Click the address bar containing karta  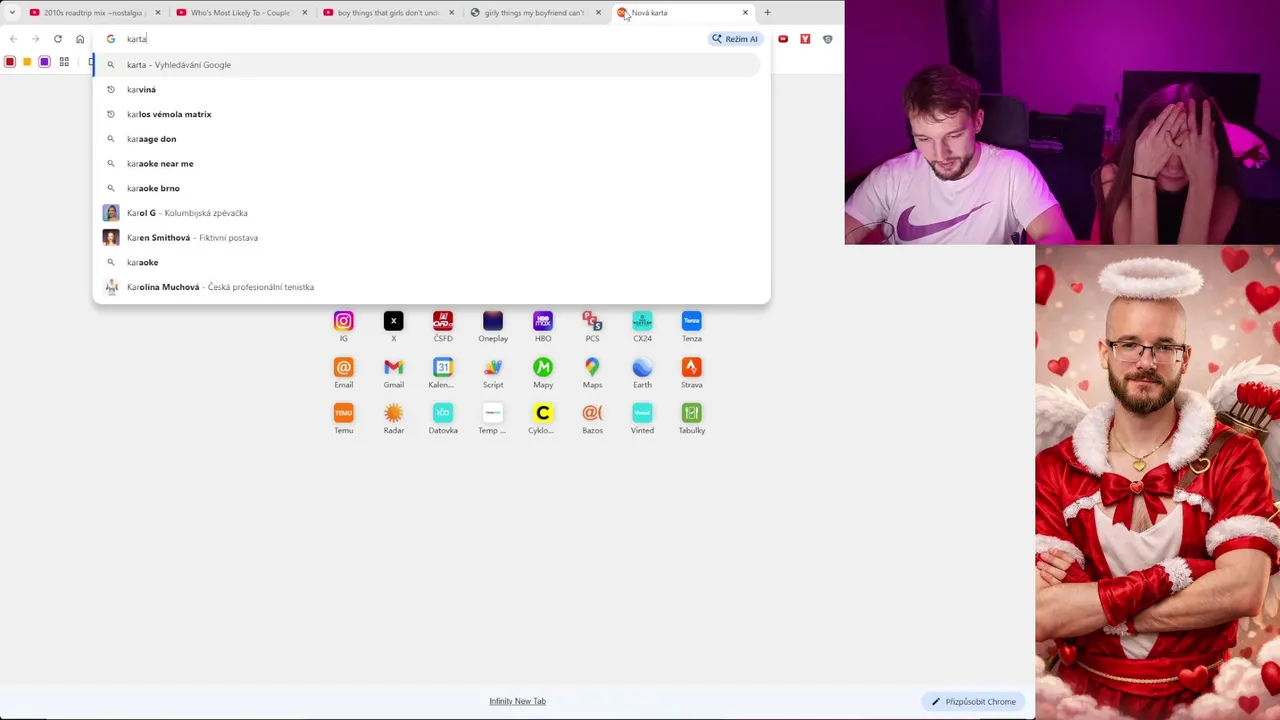400,39
